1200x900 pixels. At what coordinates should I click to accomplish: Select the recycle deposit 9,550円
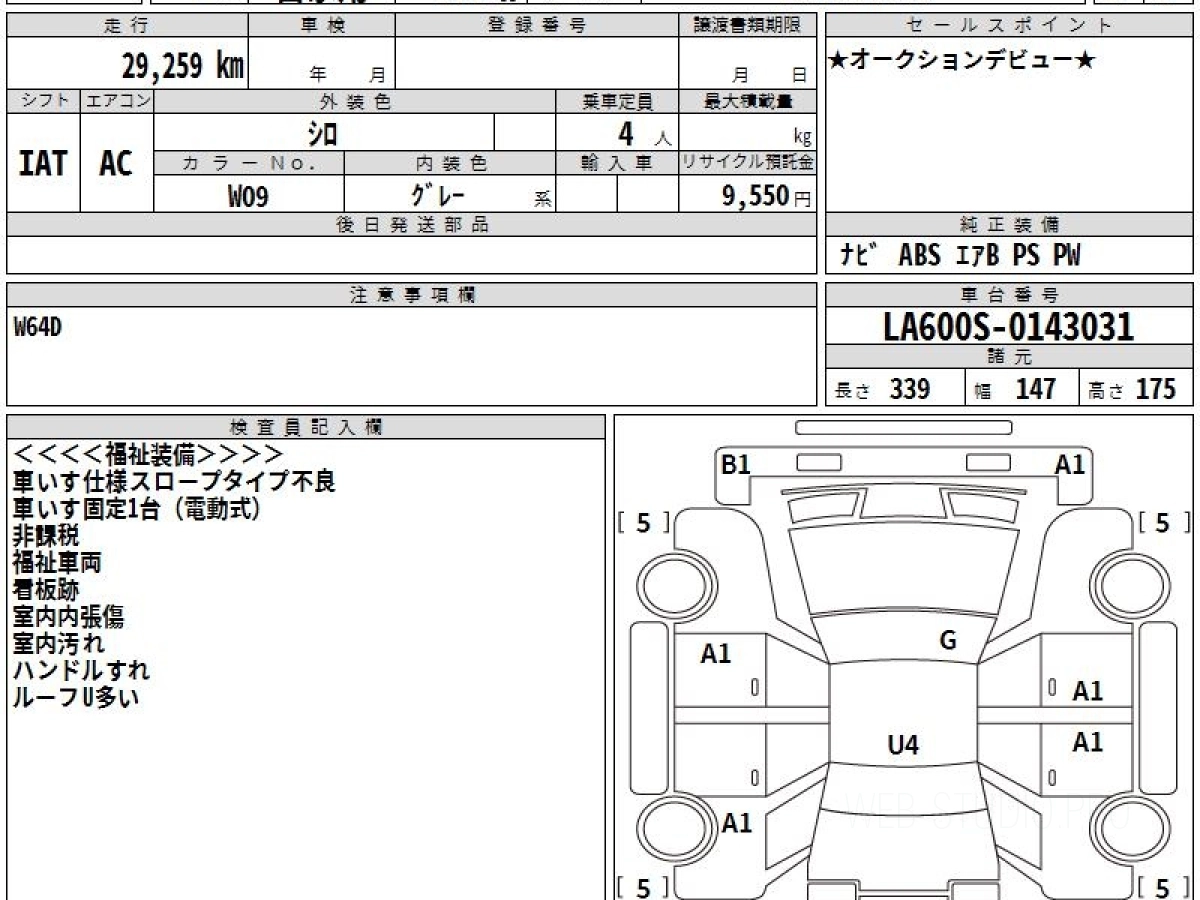pyautogui.click(x=767, y=196)
